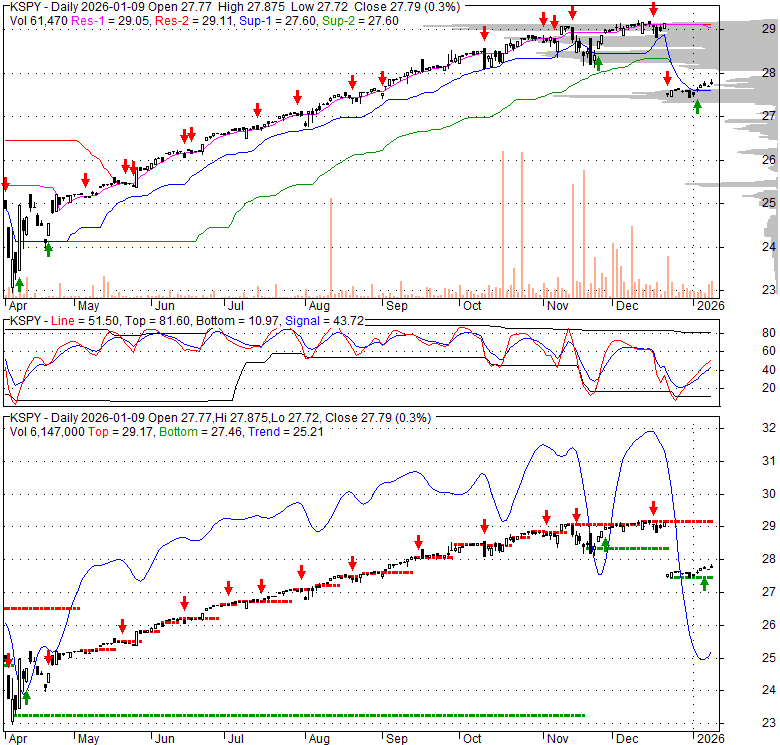Click the green arrow near April low in bottom chart
The image size is (780, 745).
click(x=27, y=698)
